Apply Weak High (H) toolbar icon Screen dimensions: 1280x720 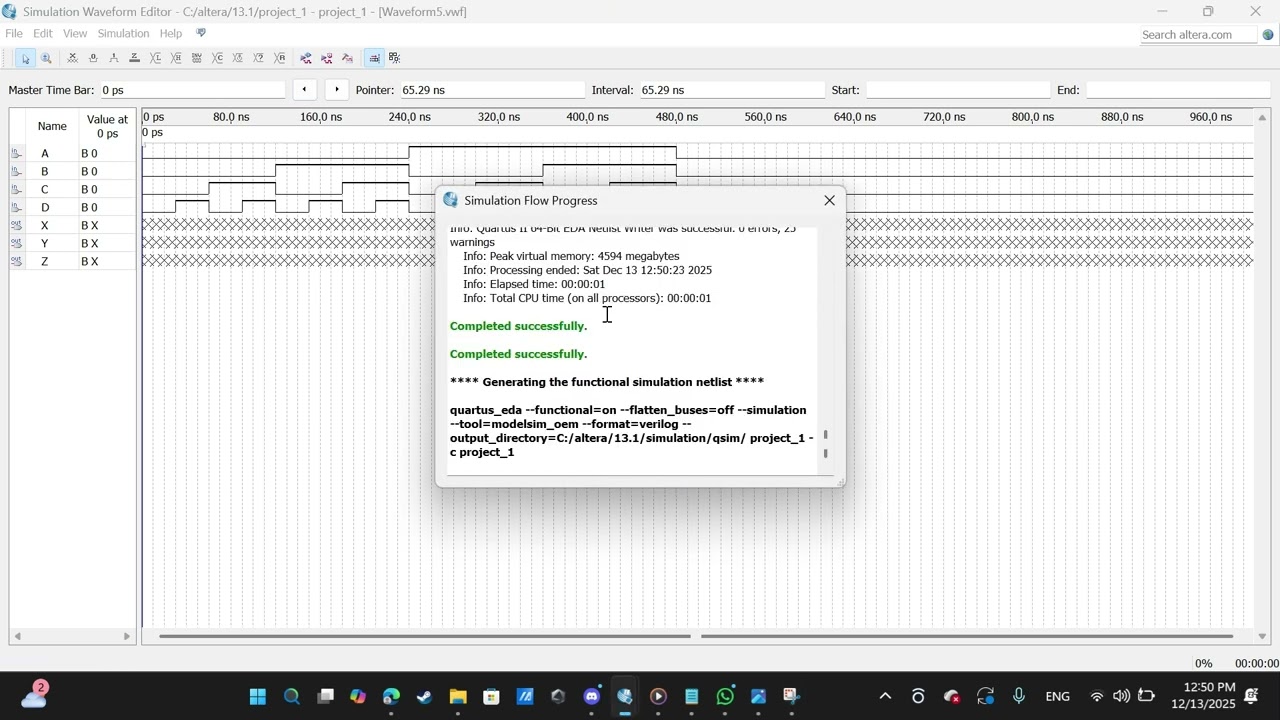click(176, 58)
